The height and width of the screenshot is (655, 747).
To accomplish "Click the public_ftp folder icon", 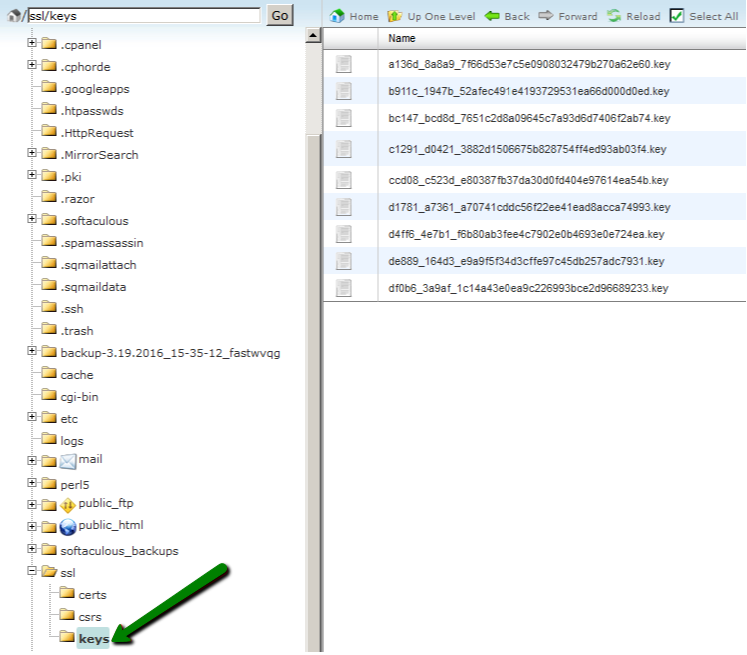I will 68,505.
